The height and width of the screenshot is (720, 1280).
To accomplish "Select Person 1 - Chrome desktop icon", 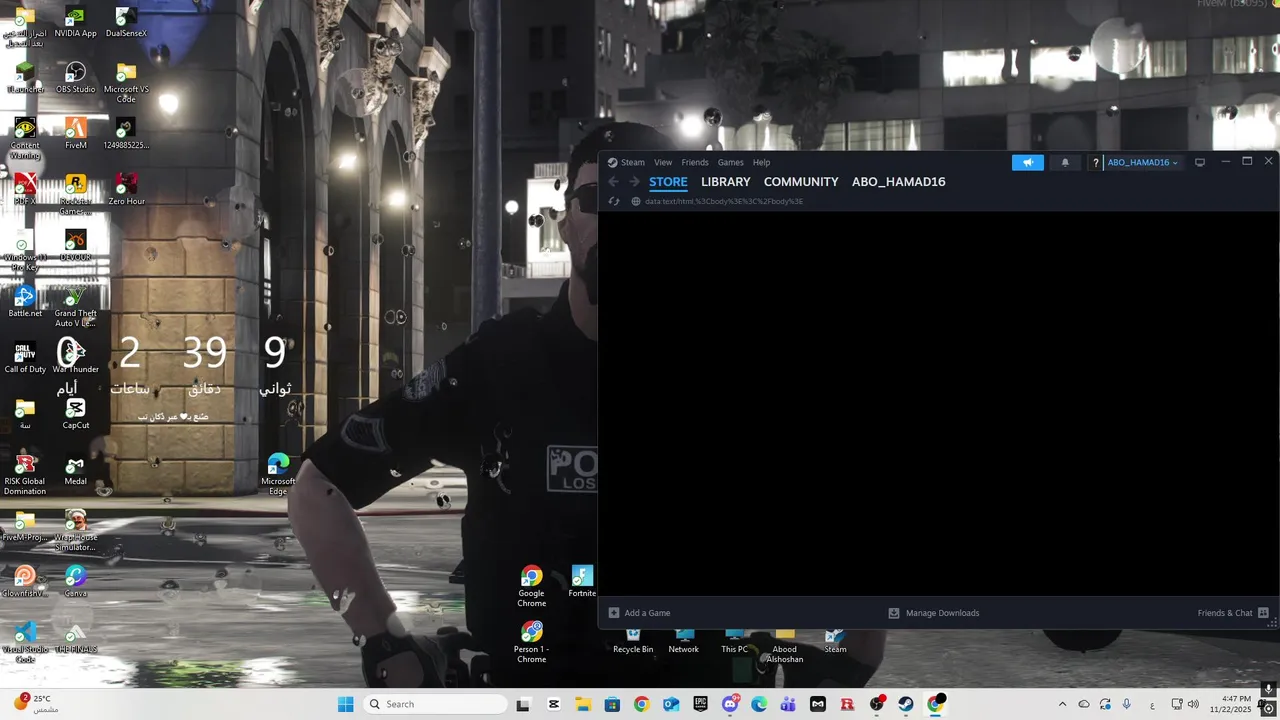I will coord(531,643).
